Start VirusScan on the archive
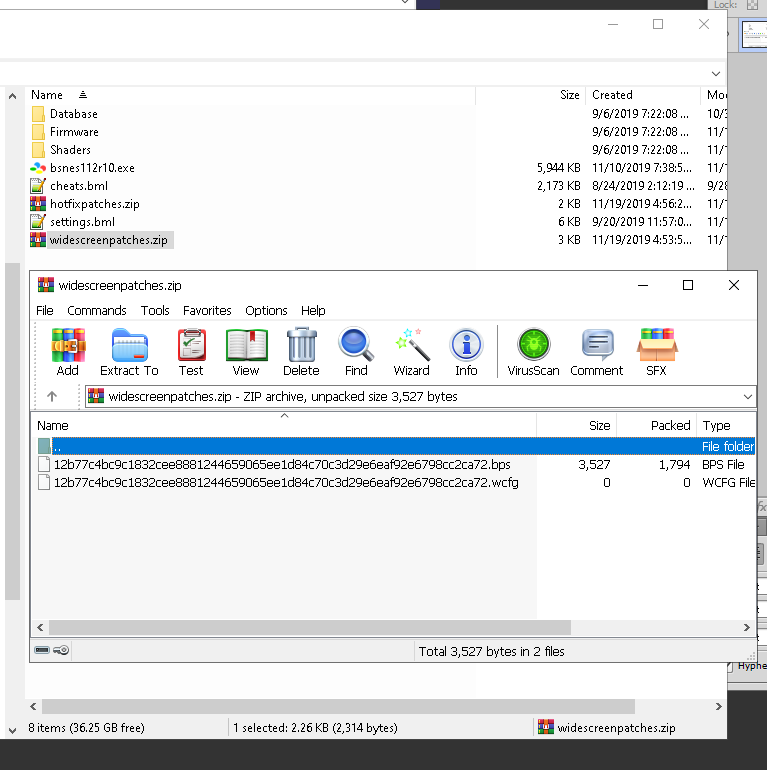The image size is (767, 770). pos(534,344)
